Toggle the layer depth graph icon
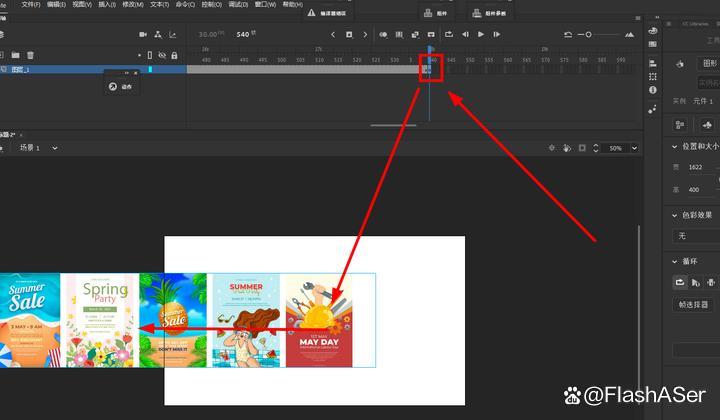The height and width of the screenshot is (420, 720). coord(173,34)
